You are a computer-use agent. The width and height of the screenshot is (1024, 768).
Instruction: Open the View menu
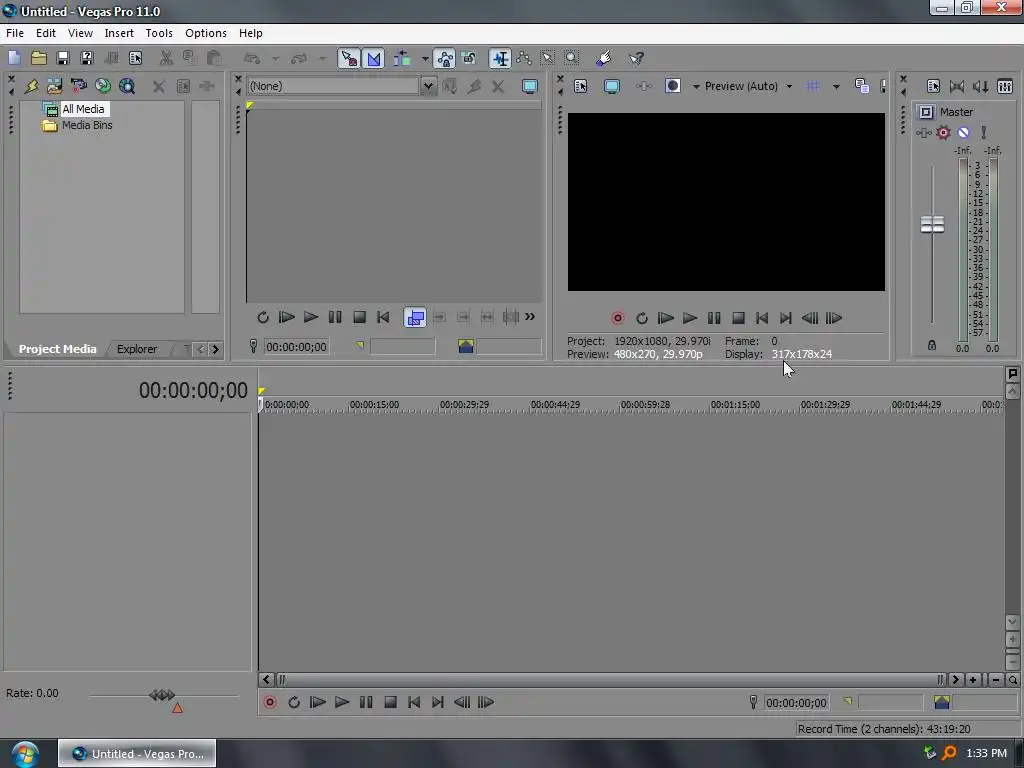80,33
